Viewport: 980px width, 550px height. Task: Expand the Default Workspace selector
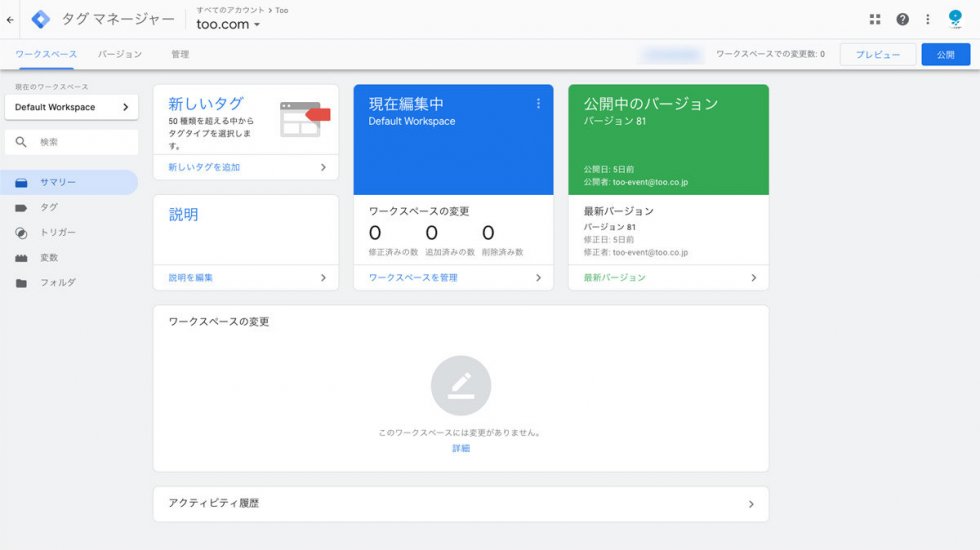[71, 107]
